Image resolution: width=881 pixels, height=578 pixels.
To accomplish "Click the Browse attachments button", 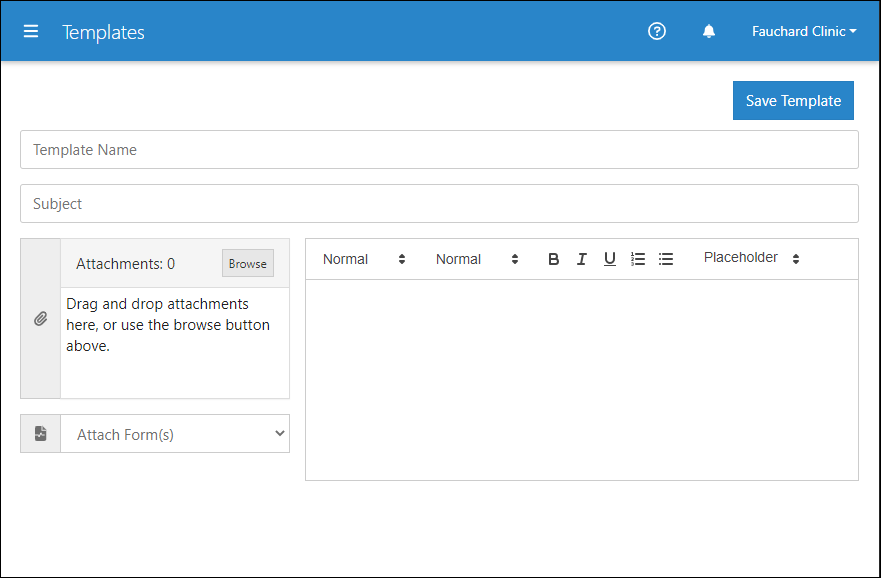I will click(248, 263).
